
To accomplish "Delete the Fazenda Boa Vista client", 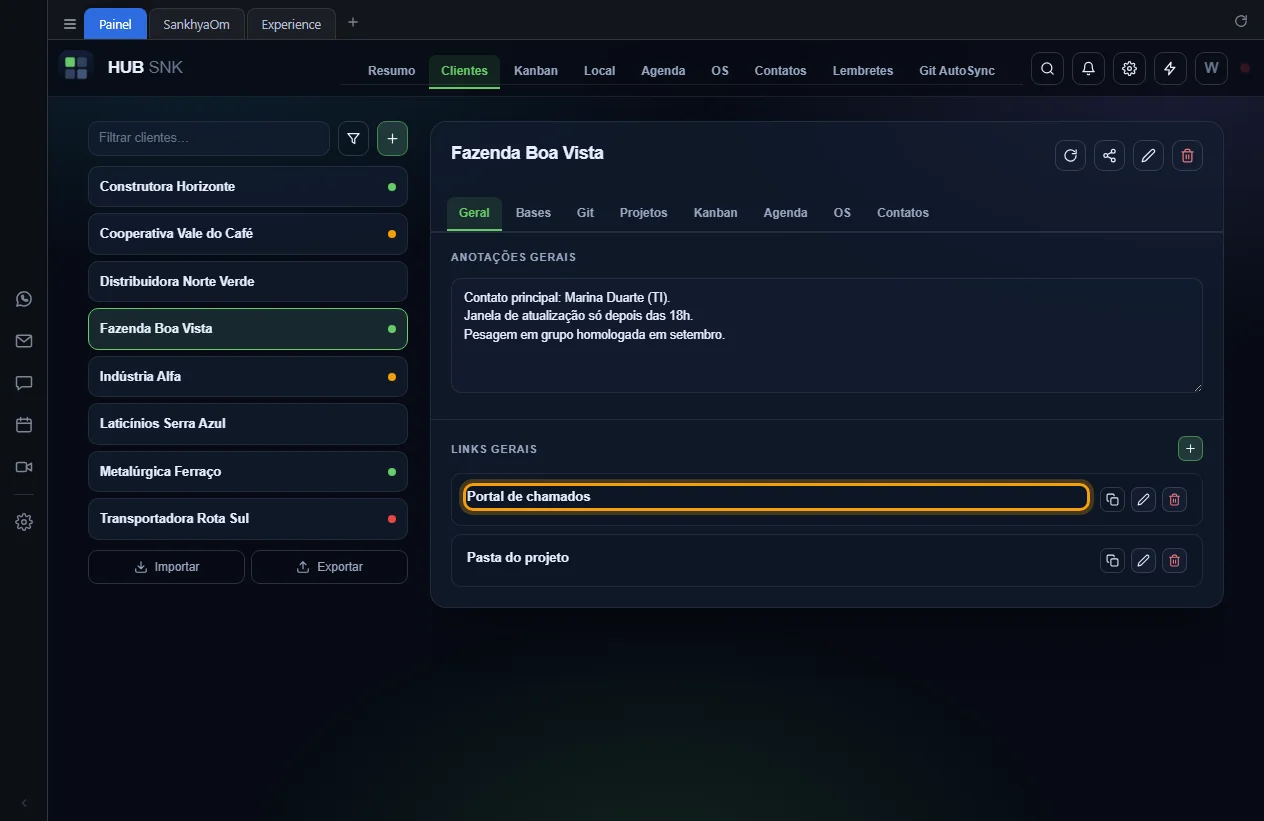I will [1187, 155].
